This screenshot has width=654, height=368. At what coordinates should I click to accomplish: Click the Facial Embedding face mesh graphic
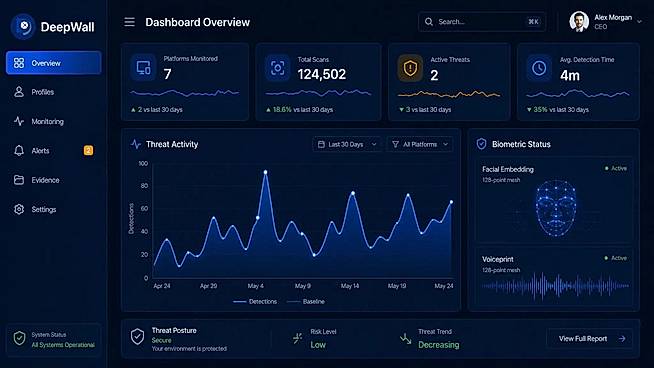point(556,208)
